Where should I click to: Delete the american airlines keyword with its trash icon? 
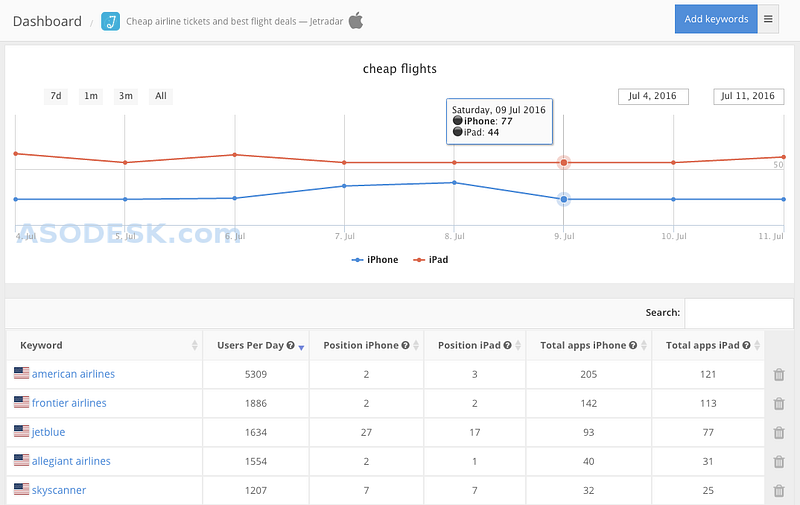pos(779,374)
